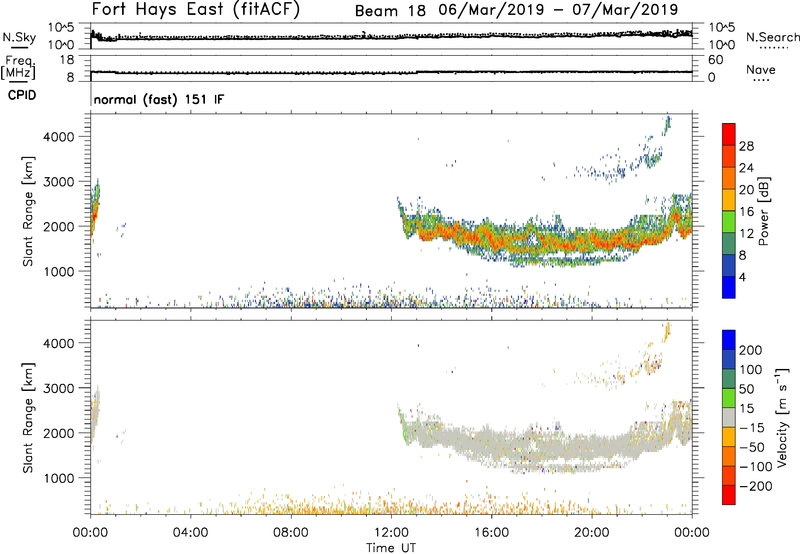Click the '60' Nave axis label
Viewport: 800px width, 554px height.
[716, 60]
